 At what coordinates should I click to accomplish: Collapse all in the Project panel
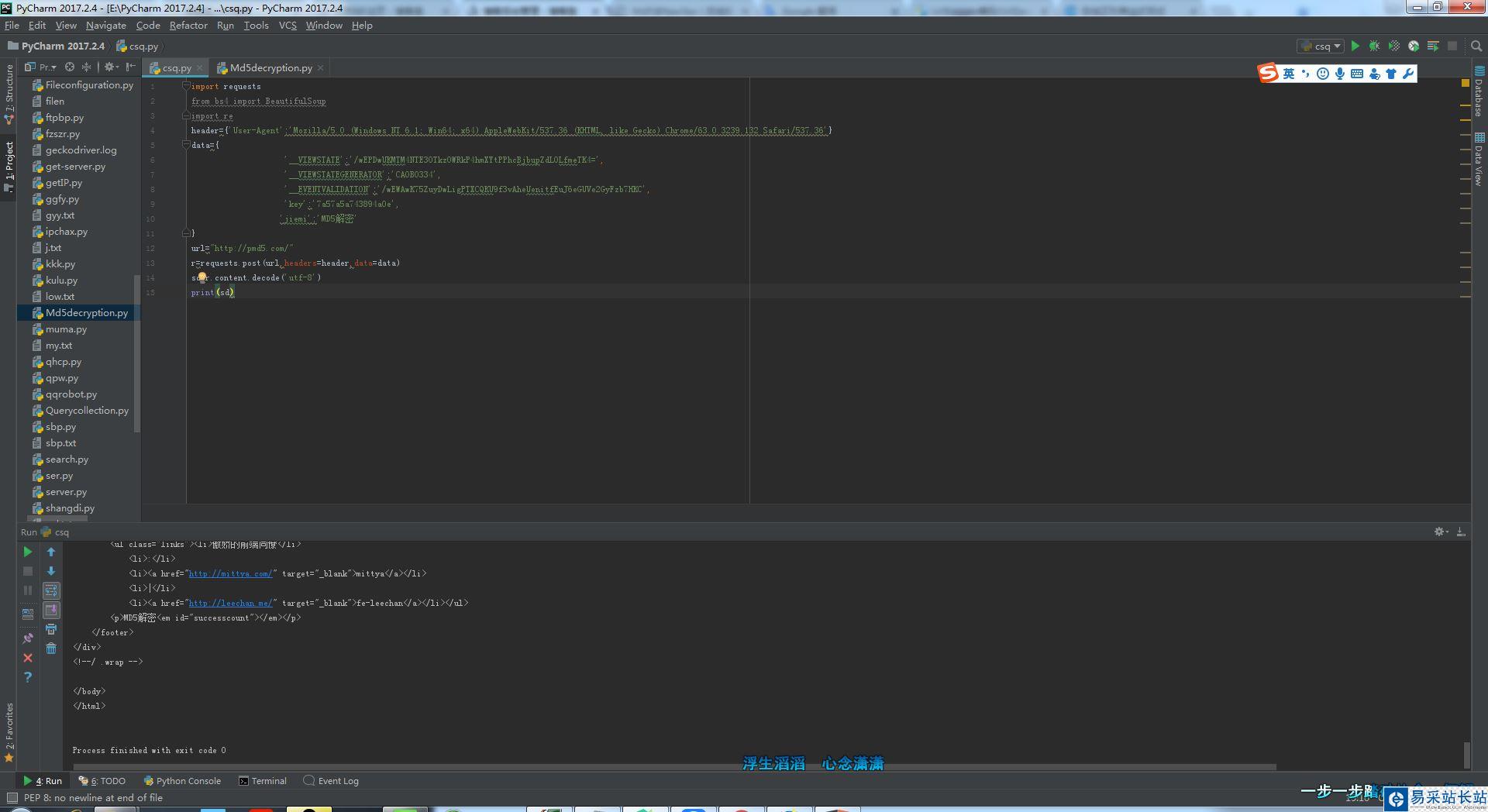86,67
